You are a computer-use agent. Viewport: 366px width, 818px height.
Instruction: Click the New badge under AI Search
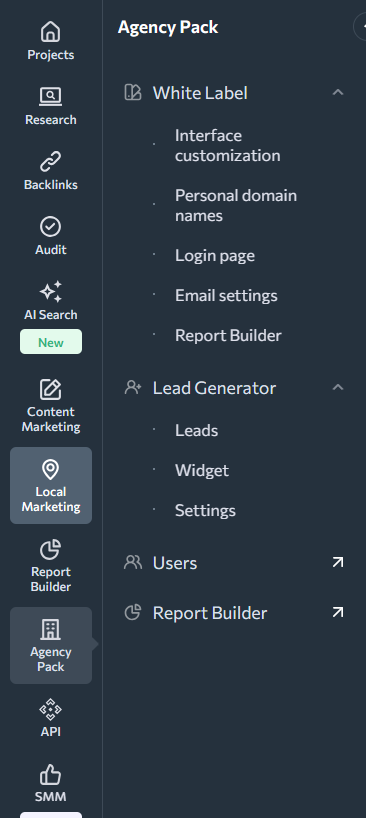click(51, 342)
